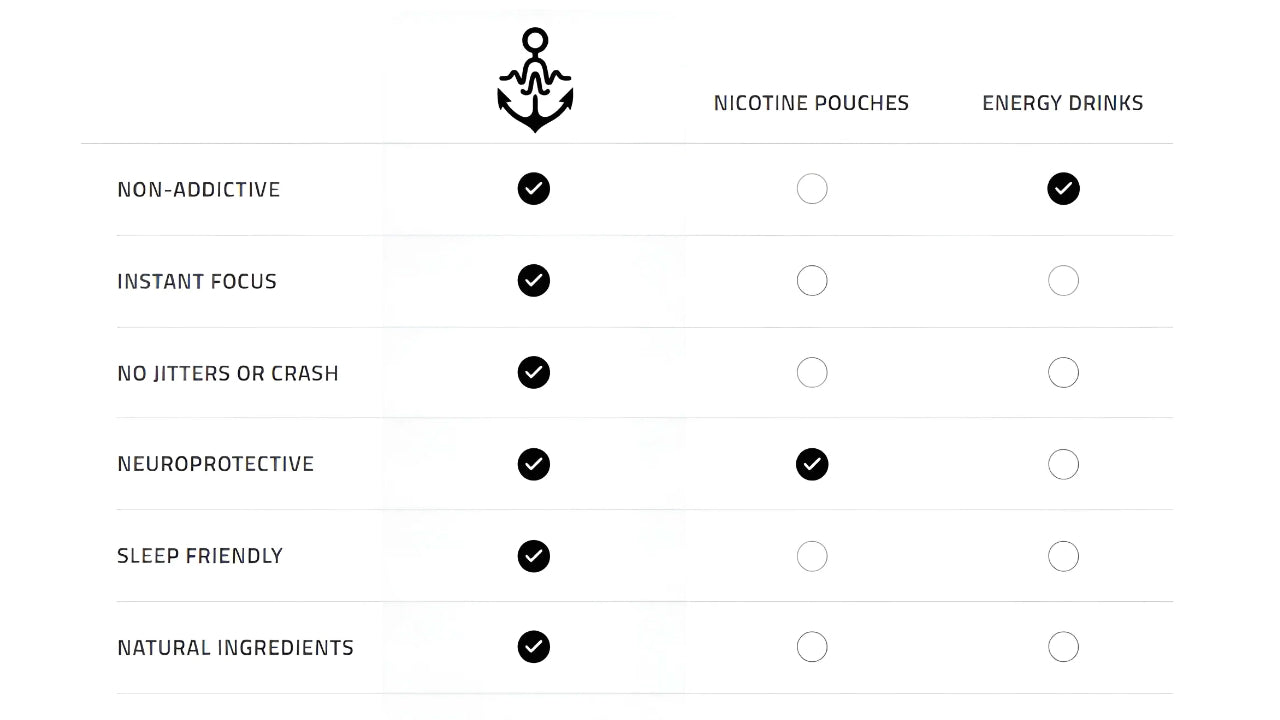
Task: Click the Instant Focus checkmark under anchor logo
Action: (x=534, y=281)
